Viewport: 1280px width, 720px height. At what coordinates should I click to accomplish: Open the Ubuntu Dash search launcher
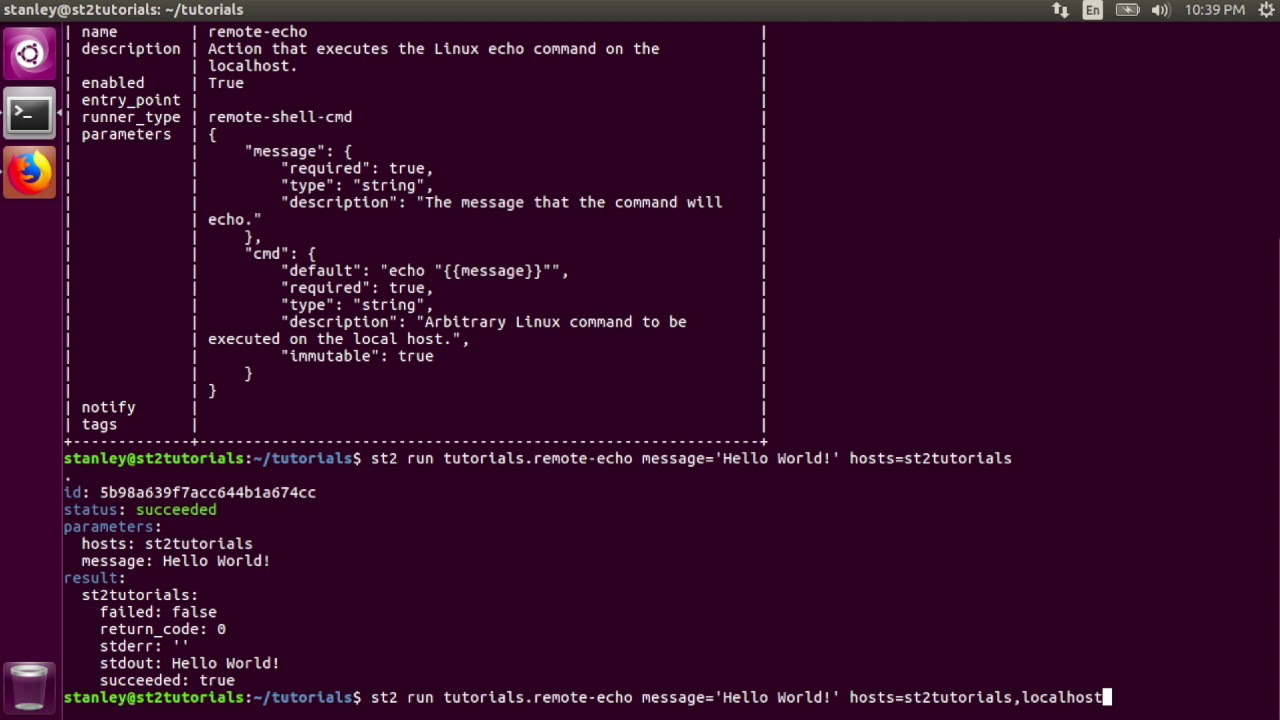[29, 53]
